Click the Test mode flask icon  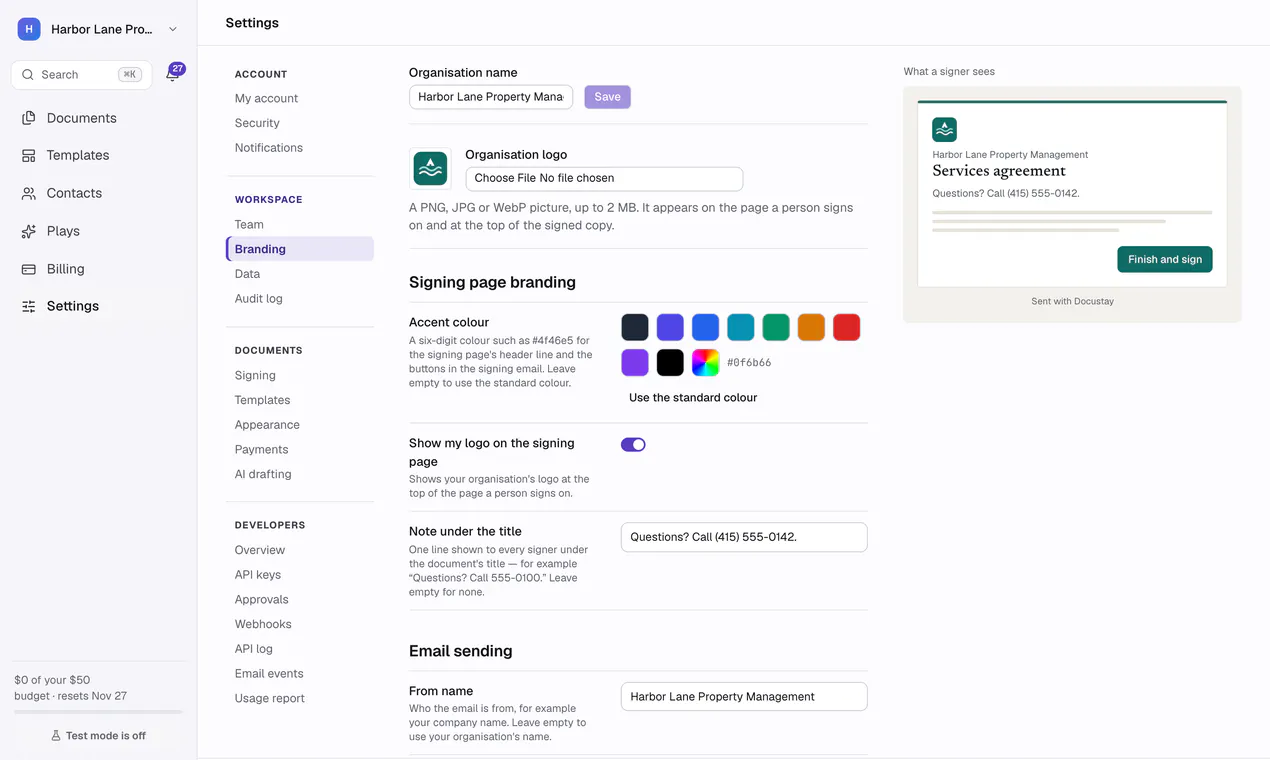pyautogui.click(x=56, y=736)
